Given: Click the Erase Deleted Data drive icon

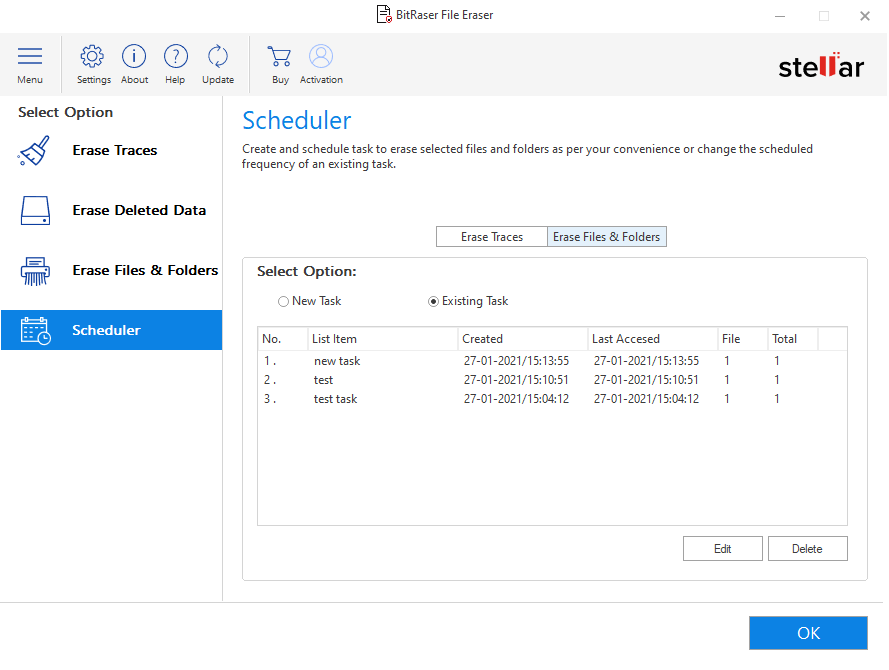Looking at the screenshot, I should tap(35, 210).
